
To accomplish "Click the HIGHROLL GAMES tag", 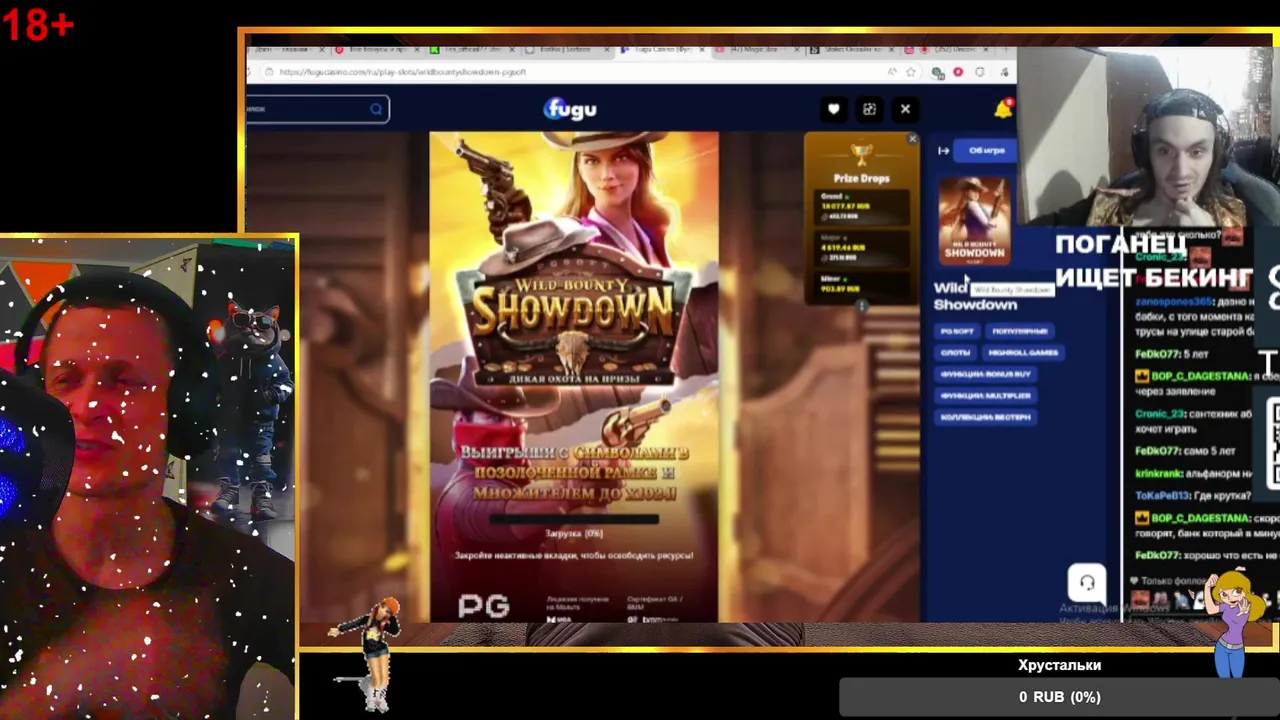I will 1022,352.
